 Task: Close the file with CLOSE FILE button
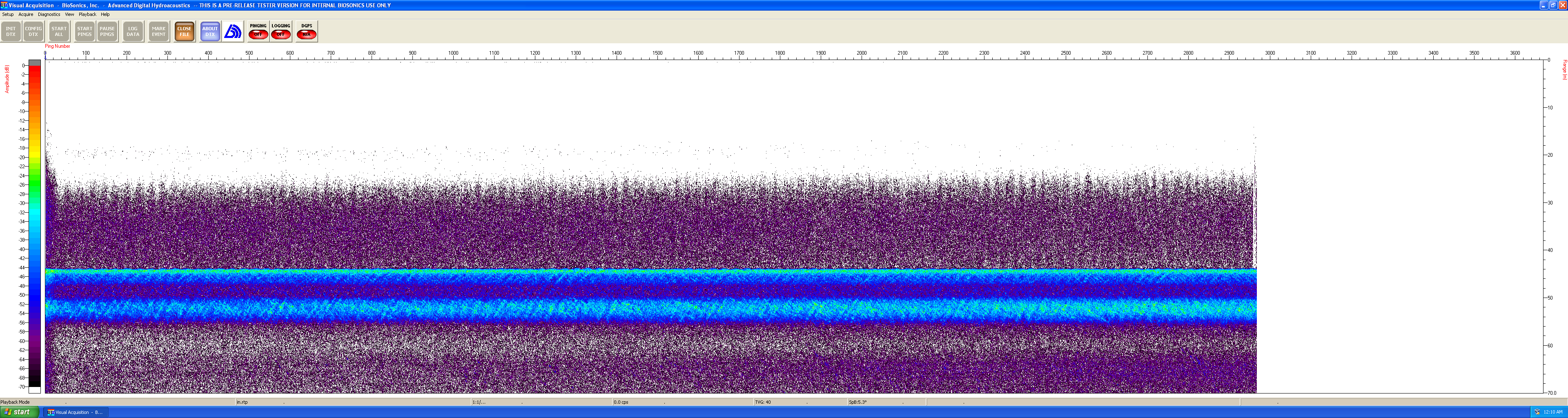click(x=185, y=32)
